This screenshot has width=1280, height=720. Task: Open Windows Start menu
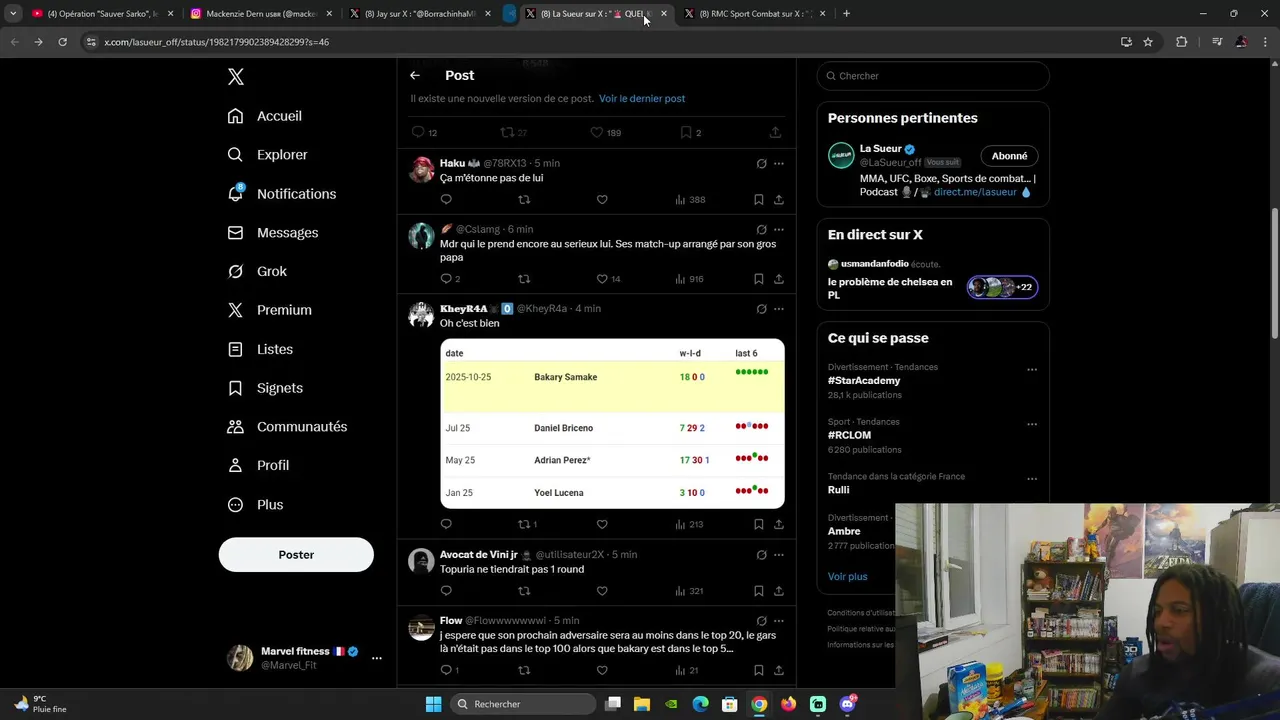click(x=433, y=704)
